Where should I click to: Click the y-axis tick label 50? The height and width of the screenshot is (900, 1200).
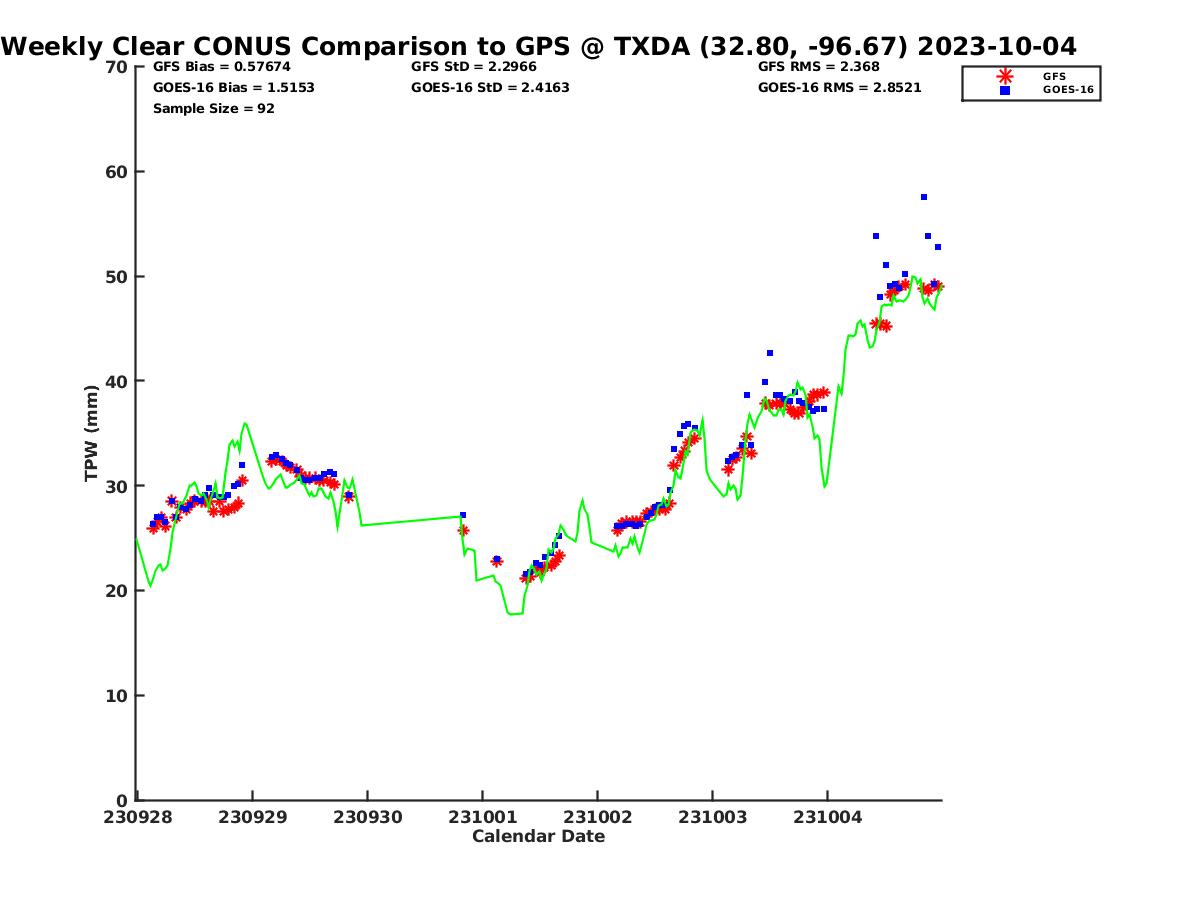pyautogui.click(x=117, y=277)
